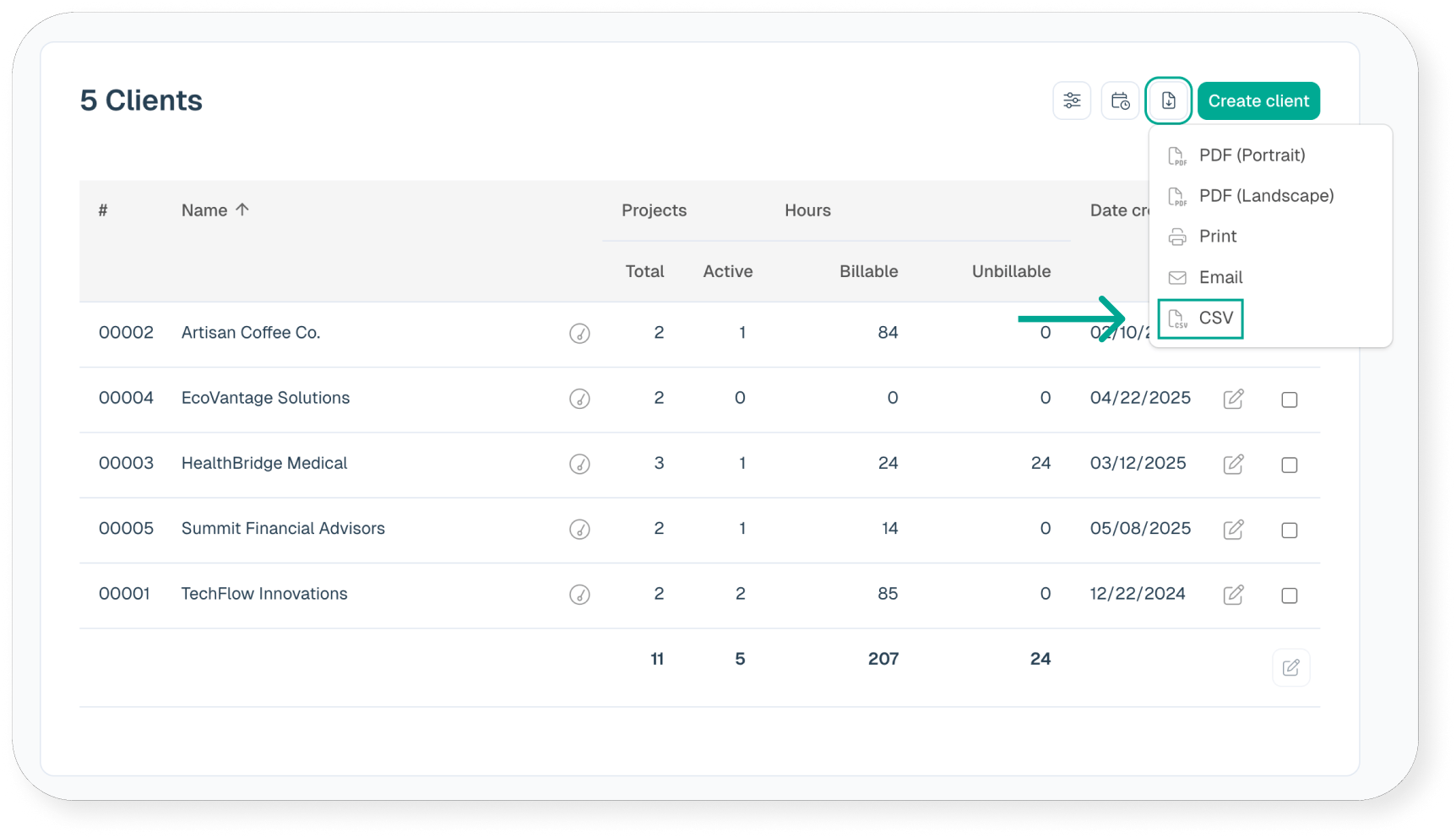
Task: Edit the EcoVantage Solutions client entry
Action: click(1233, 399)
